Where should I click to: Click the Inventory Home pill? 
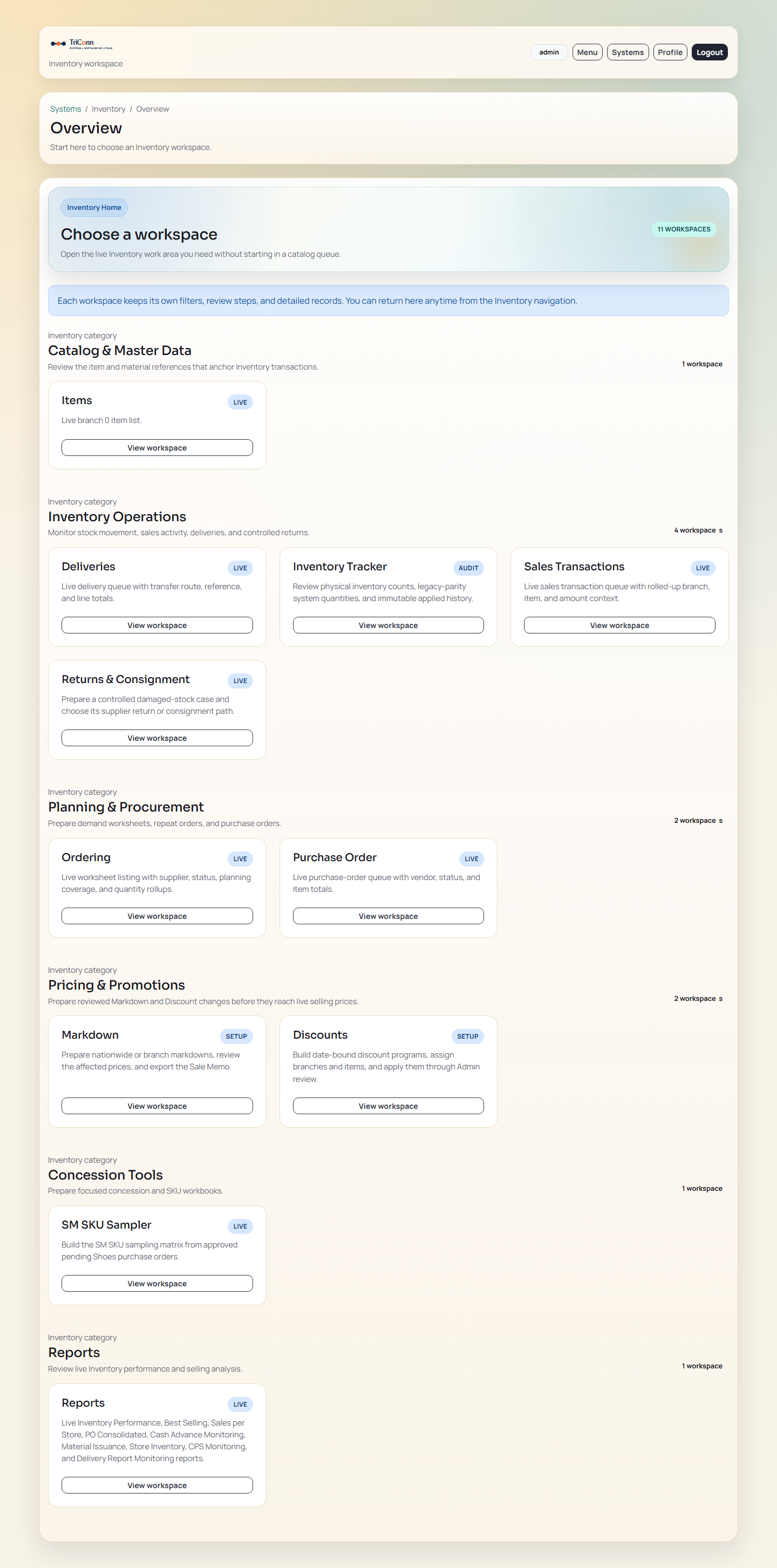point(94,208)
